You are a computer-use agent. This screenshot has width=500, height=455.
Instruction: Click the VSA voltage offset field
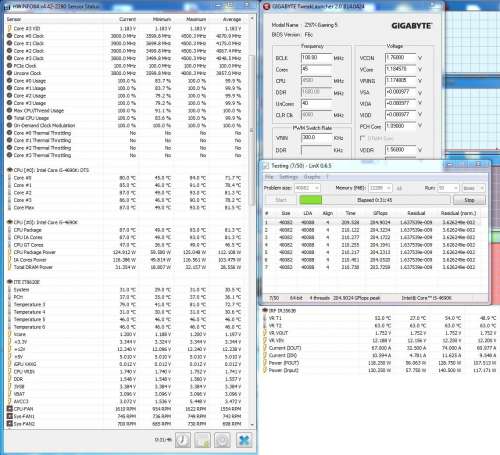point(400,92)
